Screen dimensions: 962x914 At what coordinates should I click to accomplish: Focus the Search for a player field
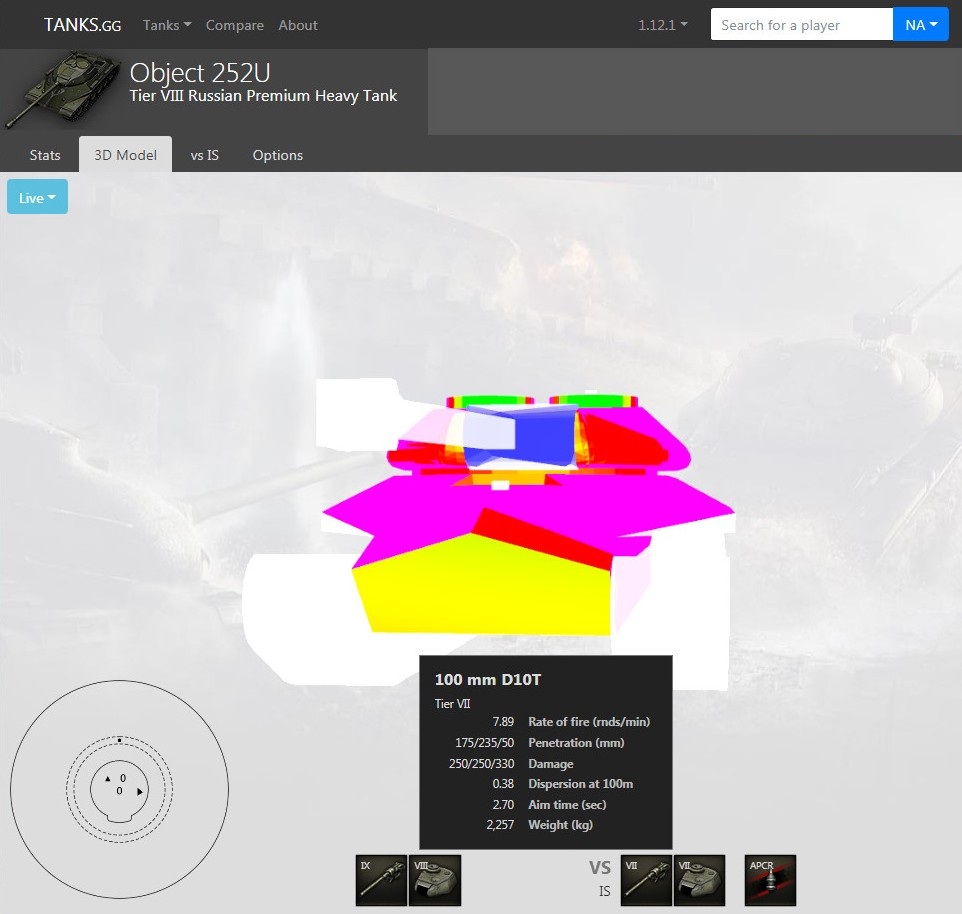click(801, 25)
